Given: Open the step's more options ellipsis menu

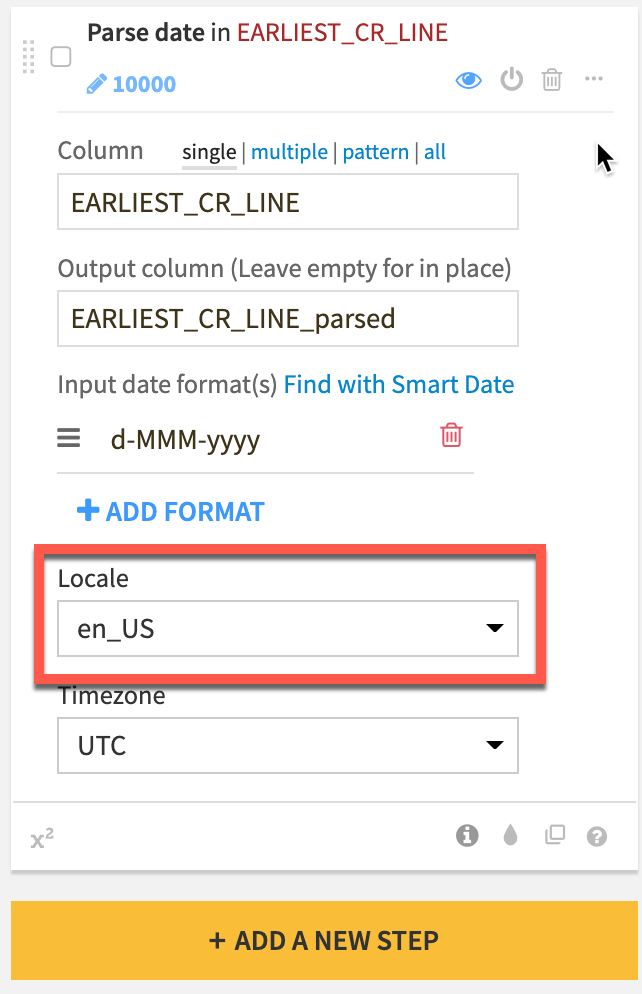Looking at the screenshot, I should coord(594,79).
